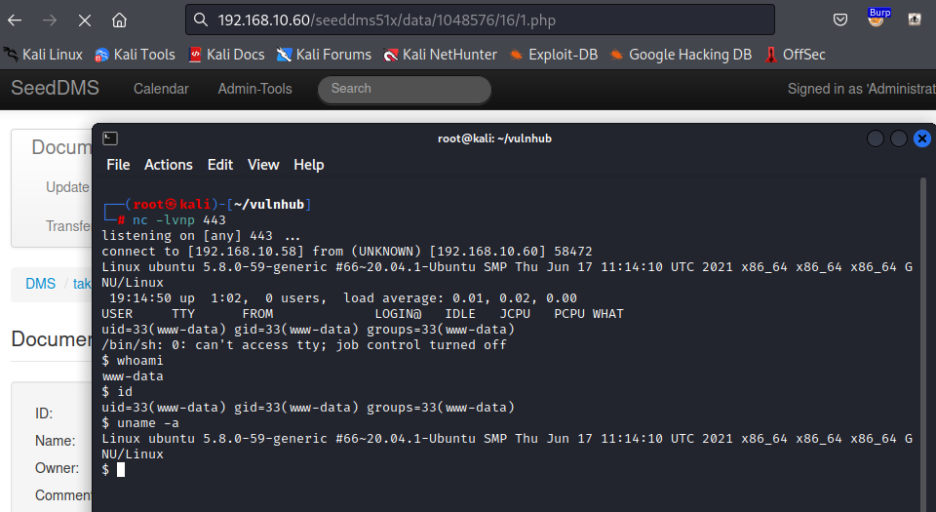
Task: Click the '$ whoami' line in terminal
Action: pyautogui.click(x=132, y=360)
